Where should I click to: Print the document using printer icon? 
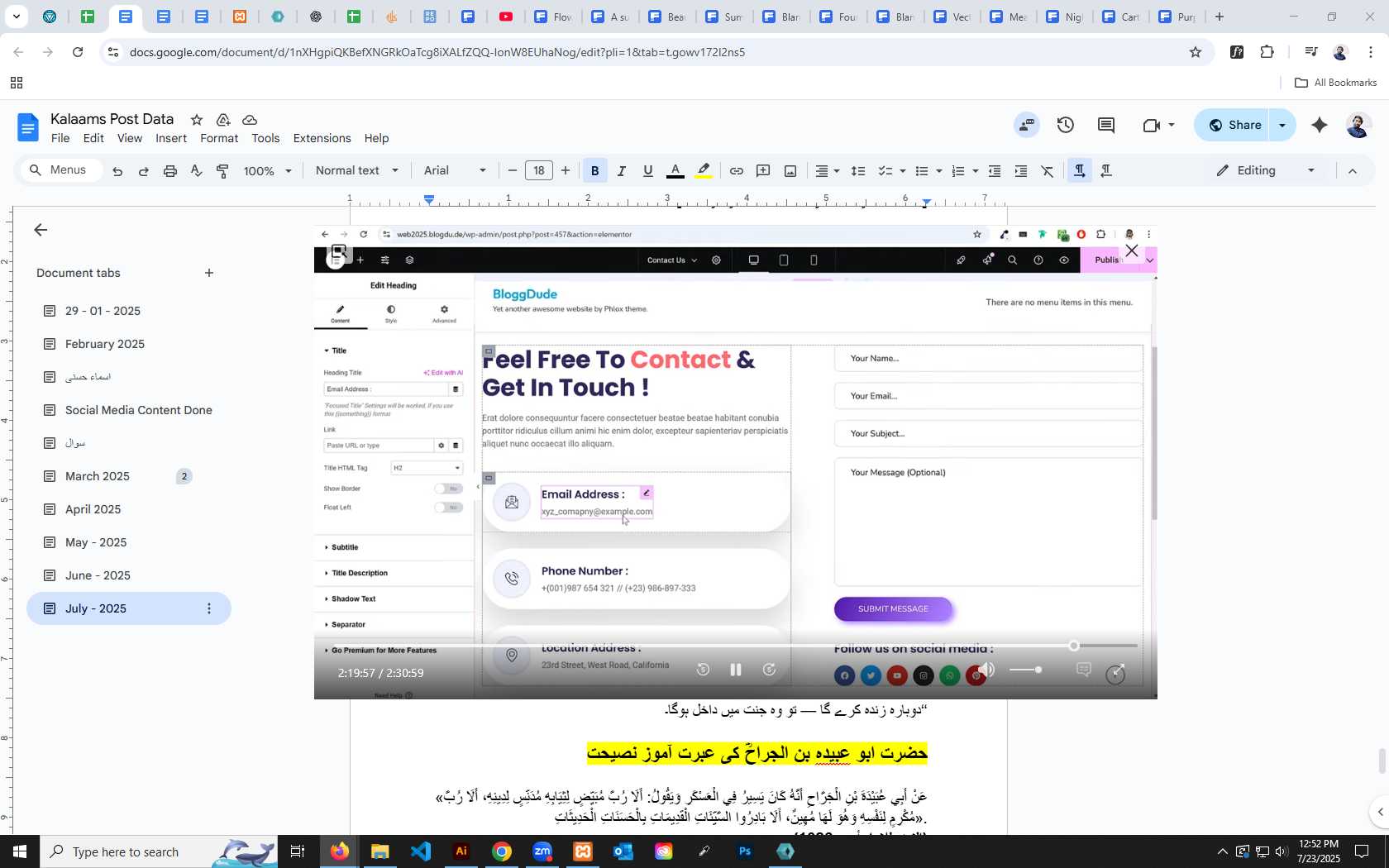(170, 171)
